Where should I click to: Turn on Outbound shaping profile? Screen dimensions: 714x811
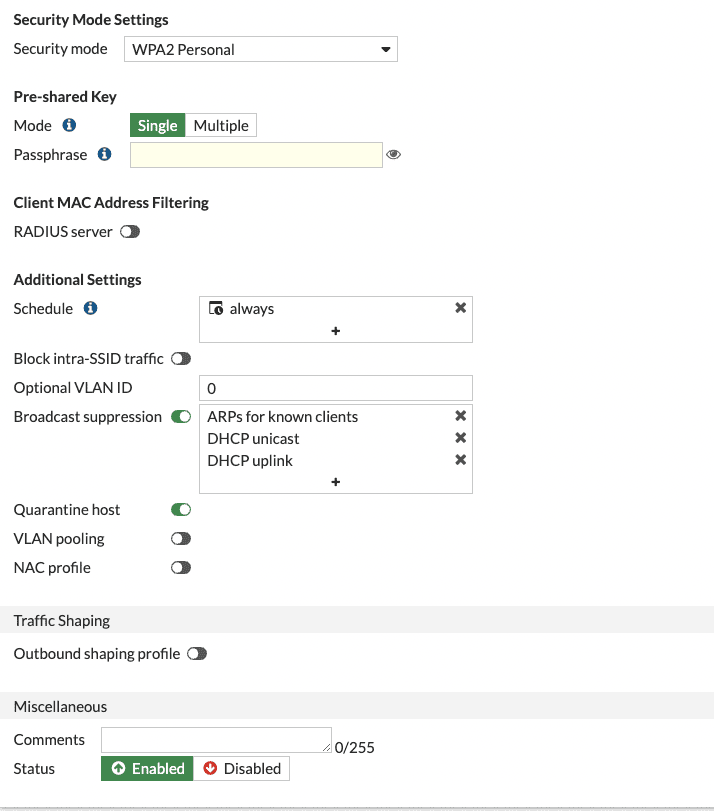coord(197,654)
